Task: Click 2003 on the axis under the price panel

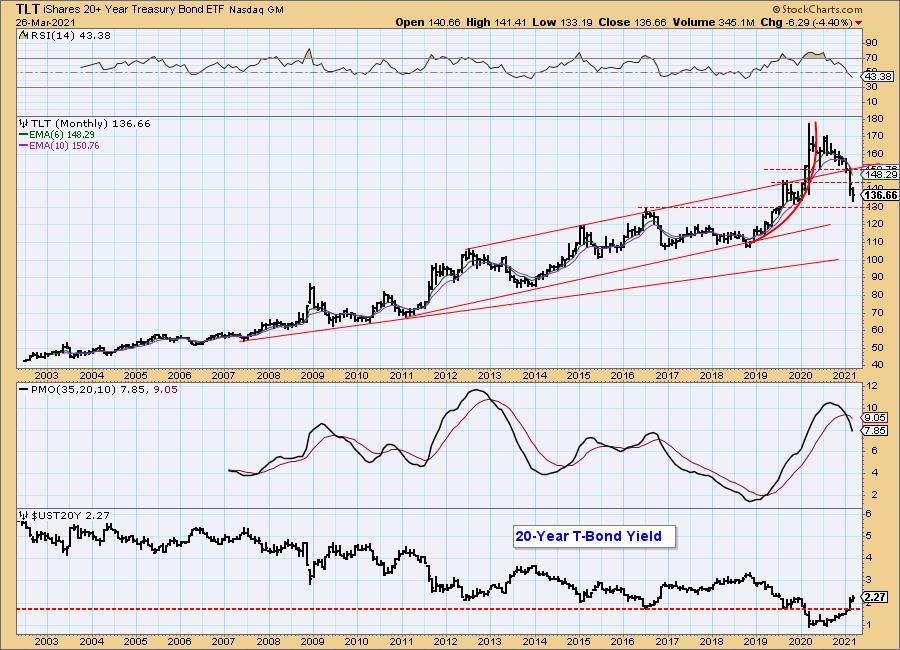Action: [x=46, y=376]
